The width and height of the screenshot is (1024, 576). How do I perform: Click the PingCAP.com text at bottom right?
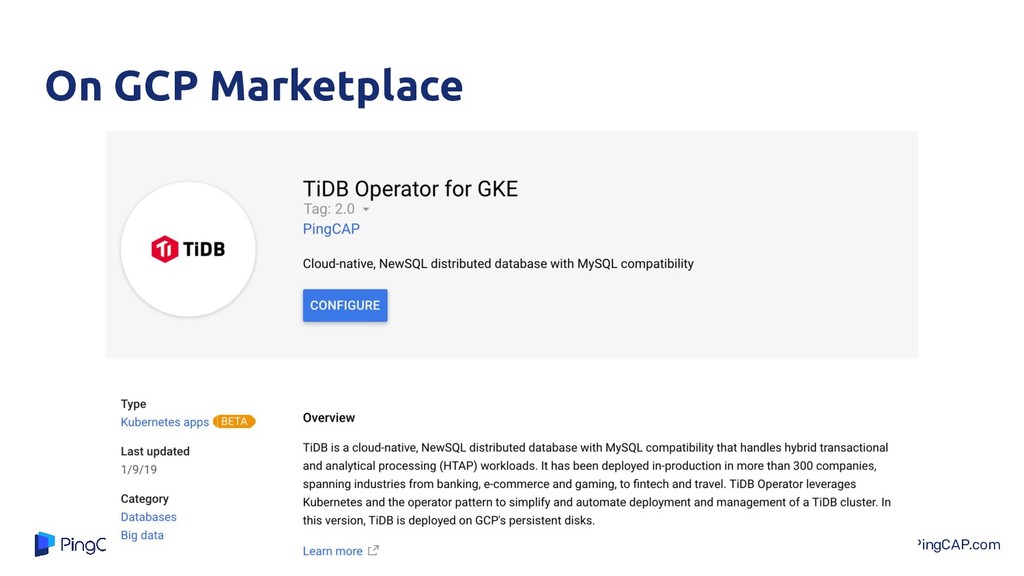(x=959, y=545)
